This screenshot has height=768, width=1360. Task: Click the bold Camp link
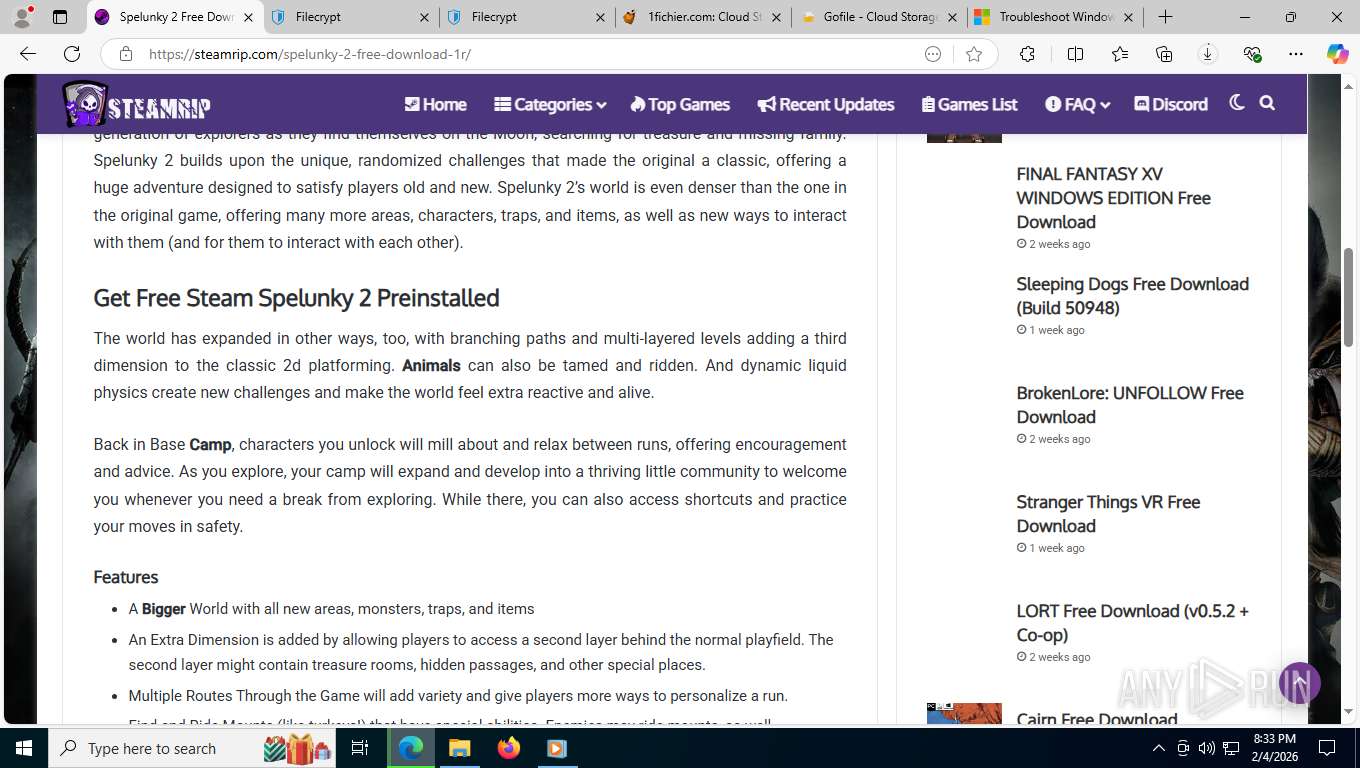(x=210, y=444)
